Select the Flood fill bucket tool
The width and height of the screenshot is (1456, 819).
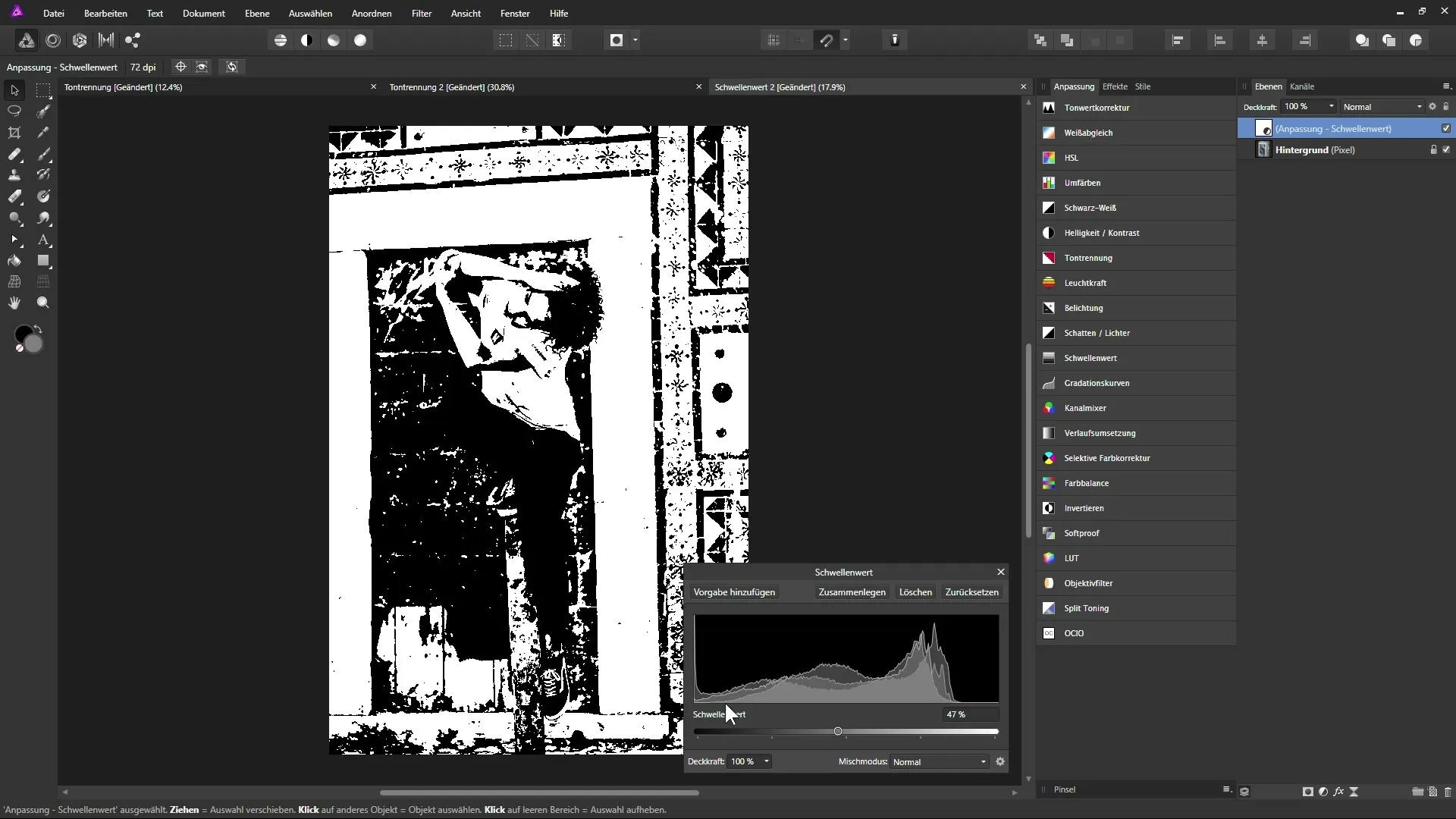(x=14, y=261)
